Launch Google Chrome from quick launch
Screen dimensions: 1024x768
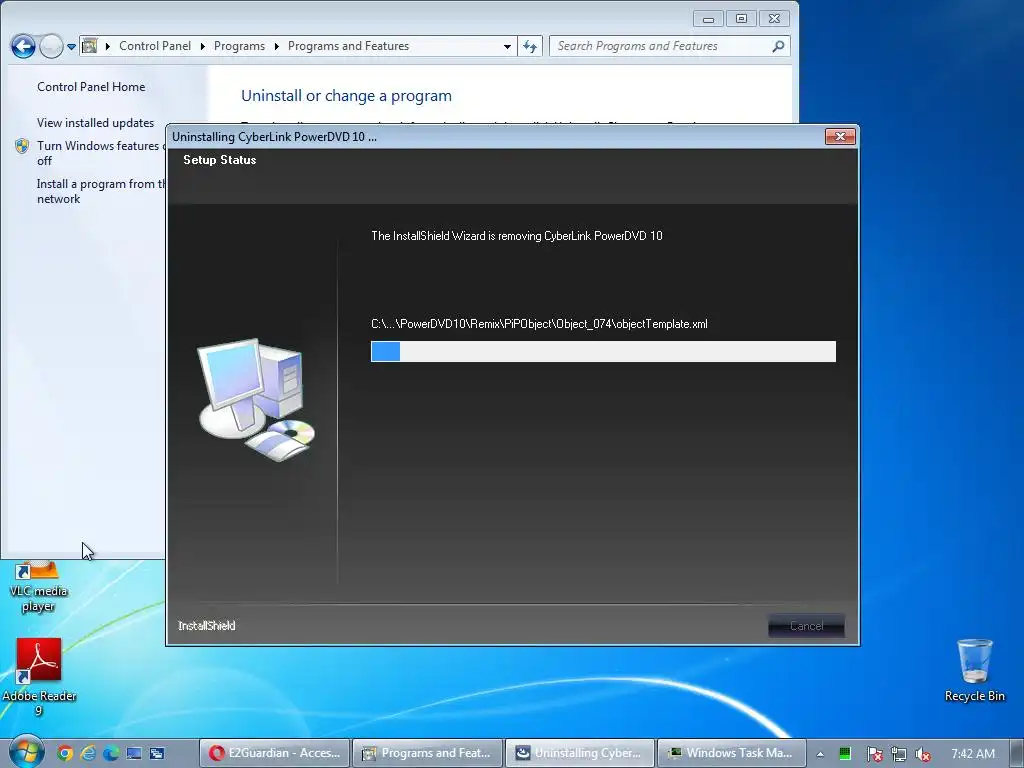pos(65,754)
